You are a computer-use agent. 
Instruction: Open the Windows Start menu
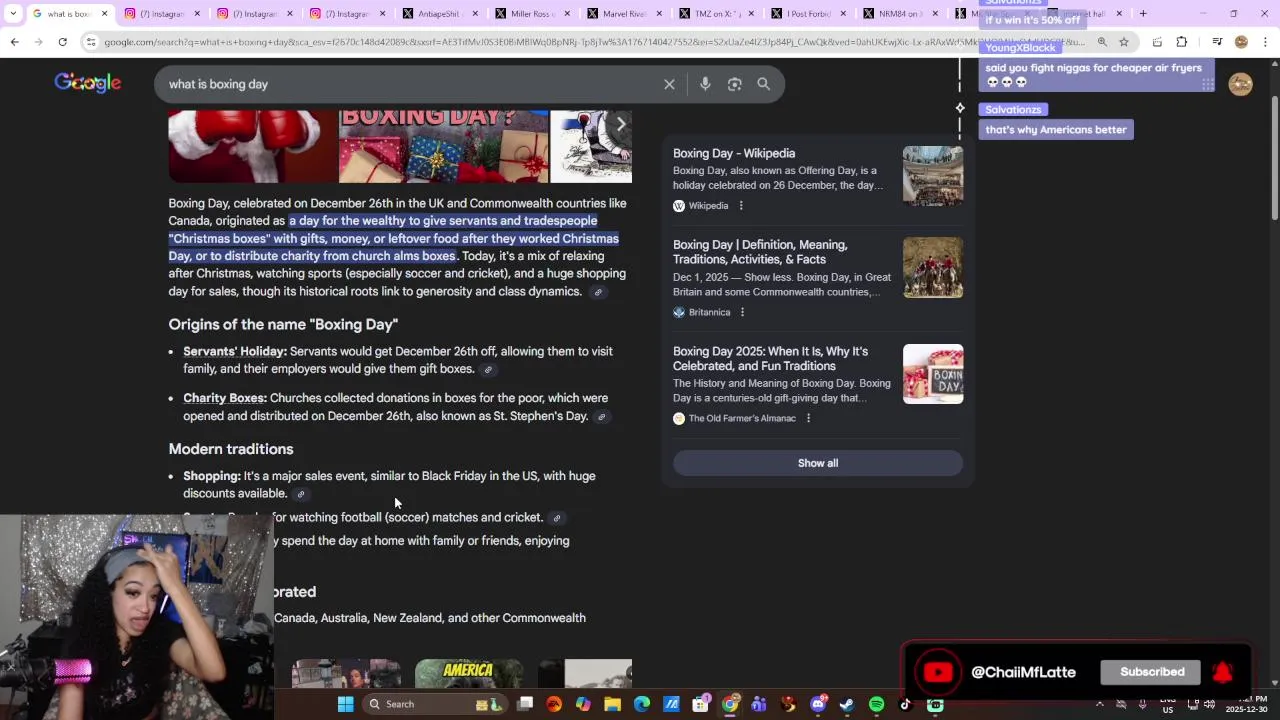(345, 704)
